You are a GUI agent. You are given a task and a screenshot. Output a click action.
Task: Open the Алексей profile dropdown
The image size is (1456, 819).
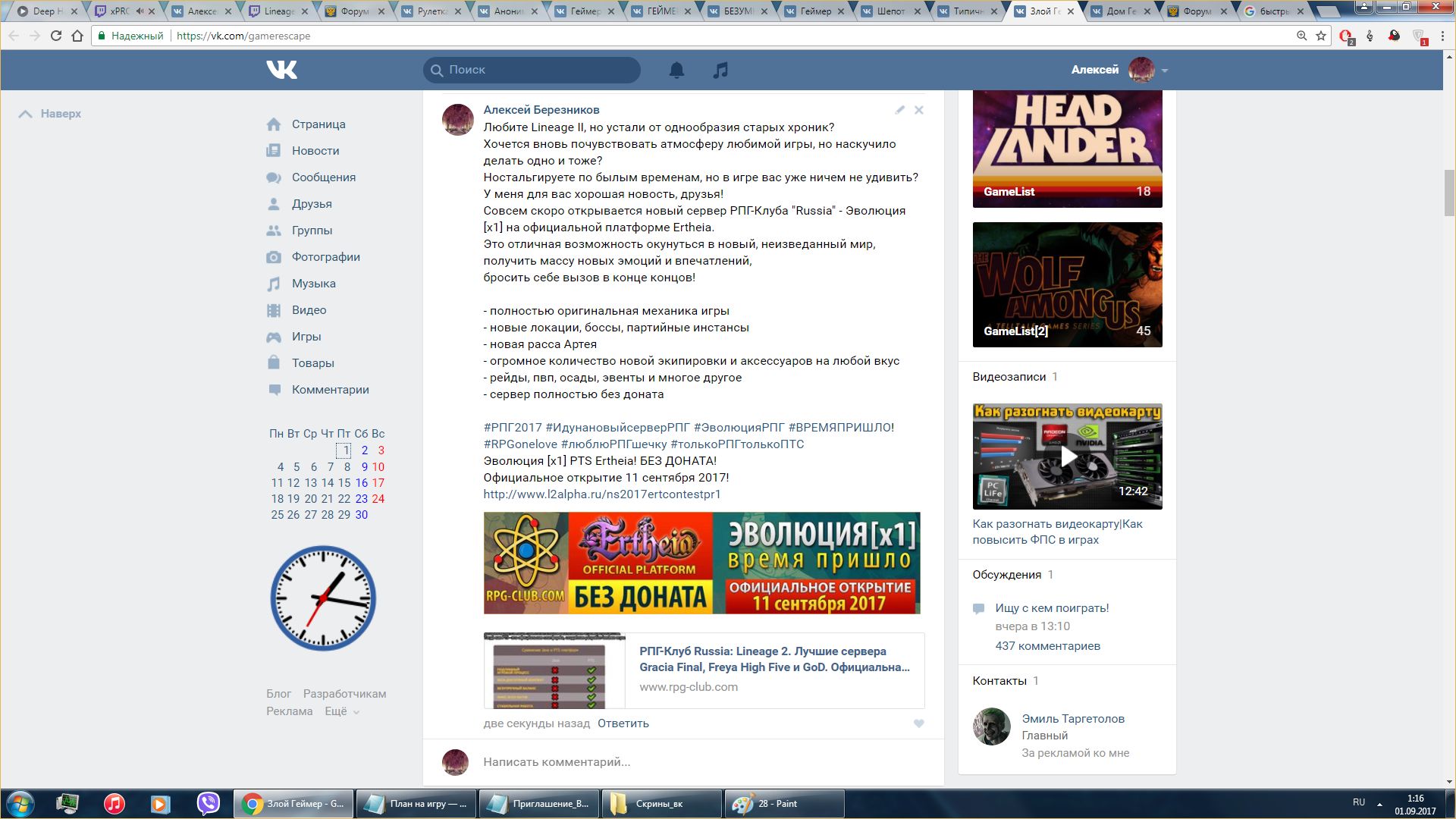coord(1119,70)
